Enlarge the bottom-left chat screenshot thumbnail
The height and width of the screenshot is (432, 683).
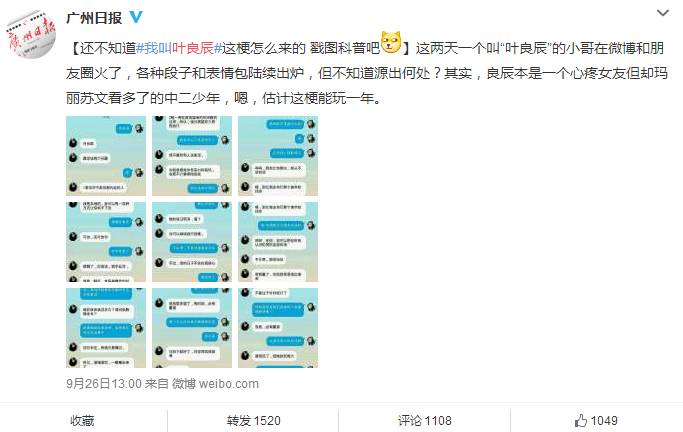[x=106, y=327]
